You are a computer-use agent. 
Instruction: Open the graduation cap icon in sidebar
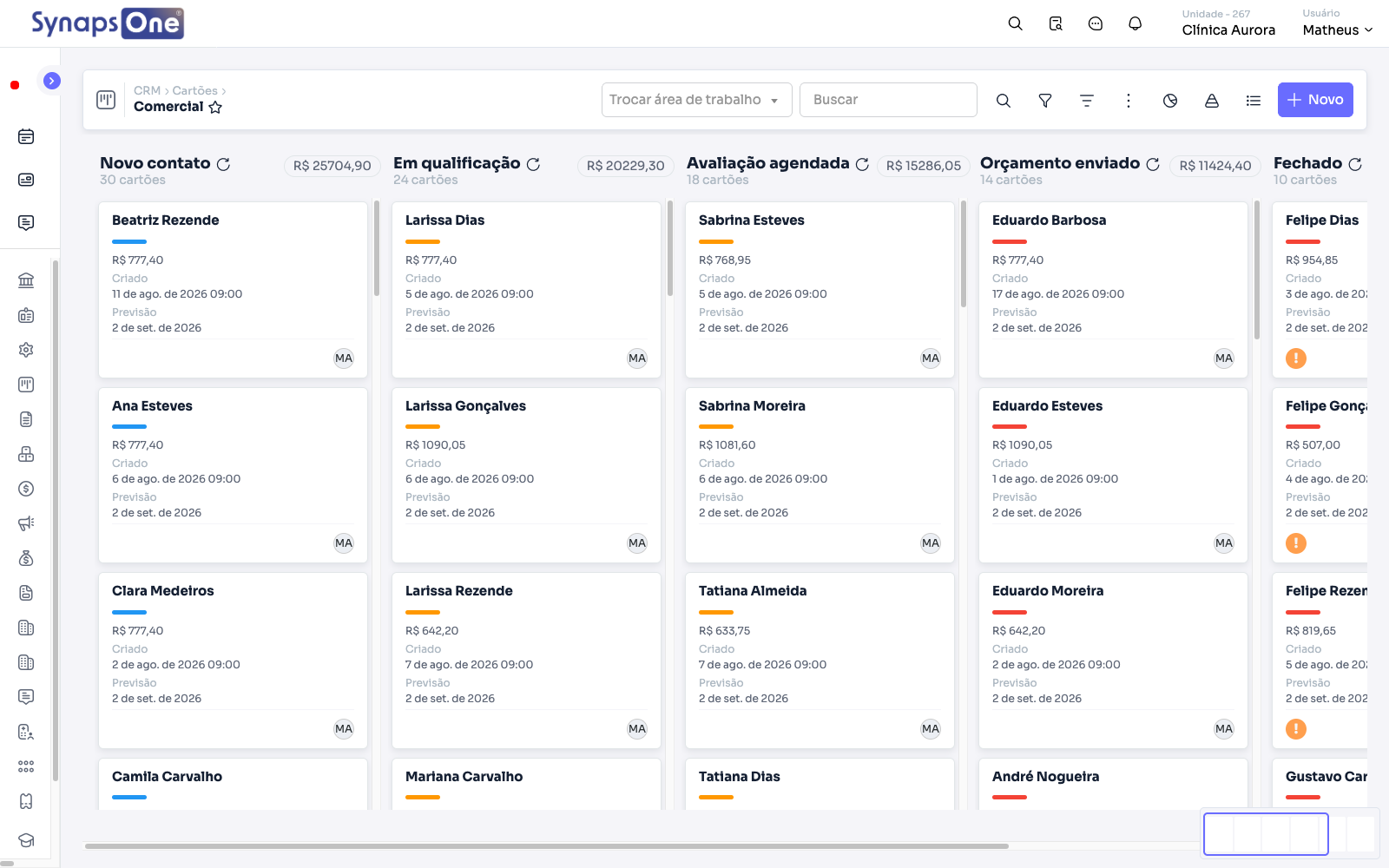[26, 840]
